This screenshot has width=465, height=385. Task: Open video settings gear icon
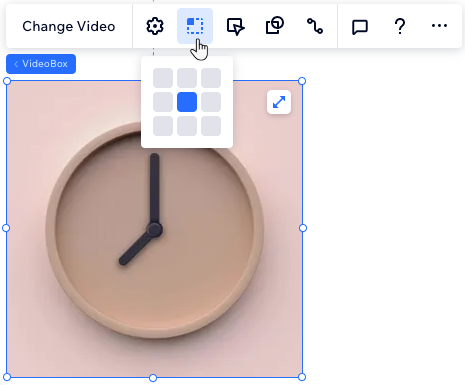coord(155,26)
